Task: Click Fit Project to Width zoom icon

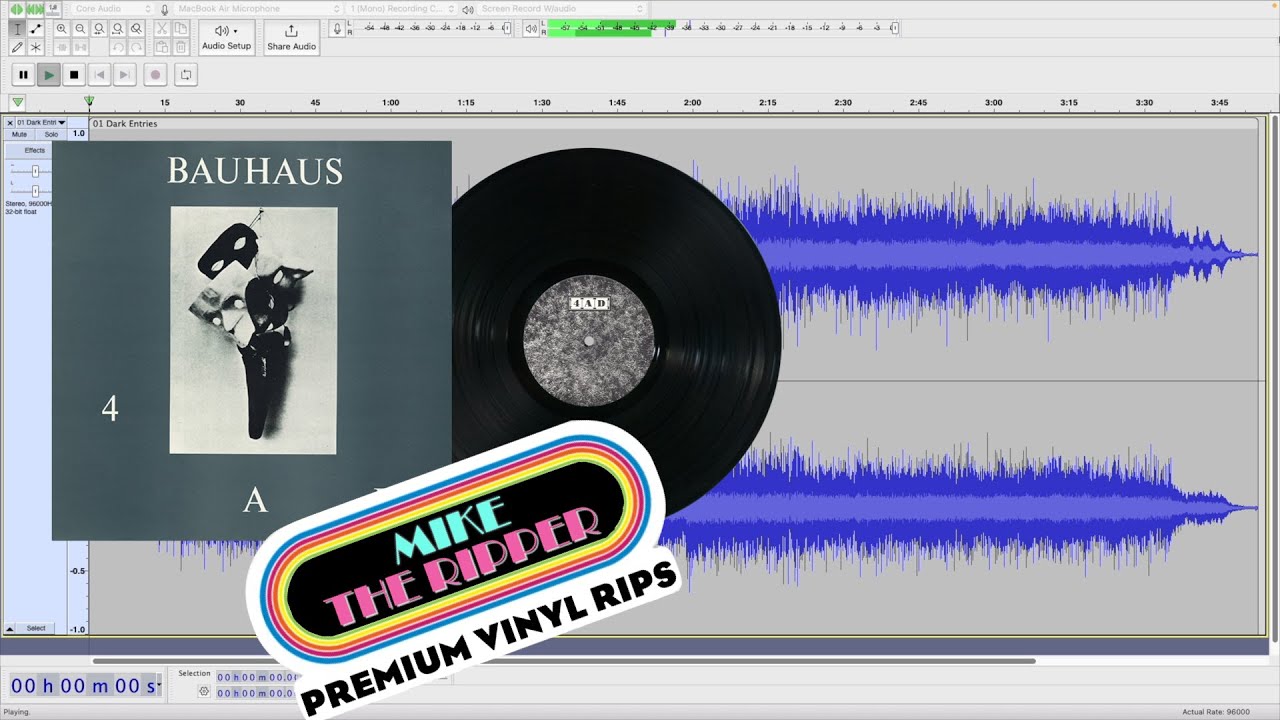Action: click(118, 29)
